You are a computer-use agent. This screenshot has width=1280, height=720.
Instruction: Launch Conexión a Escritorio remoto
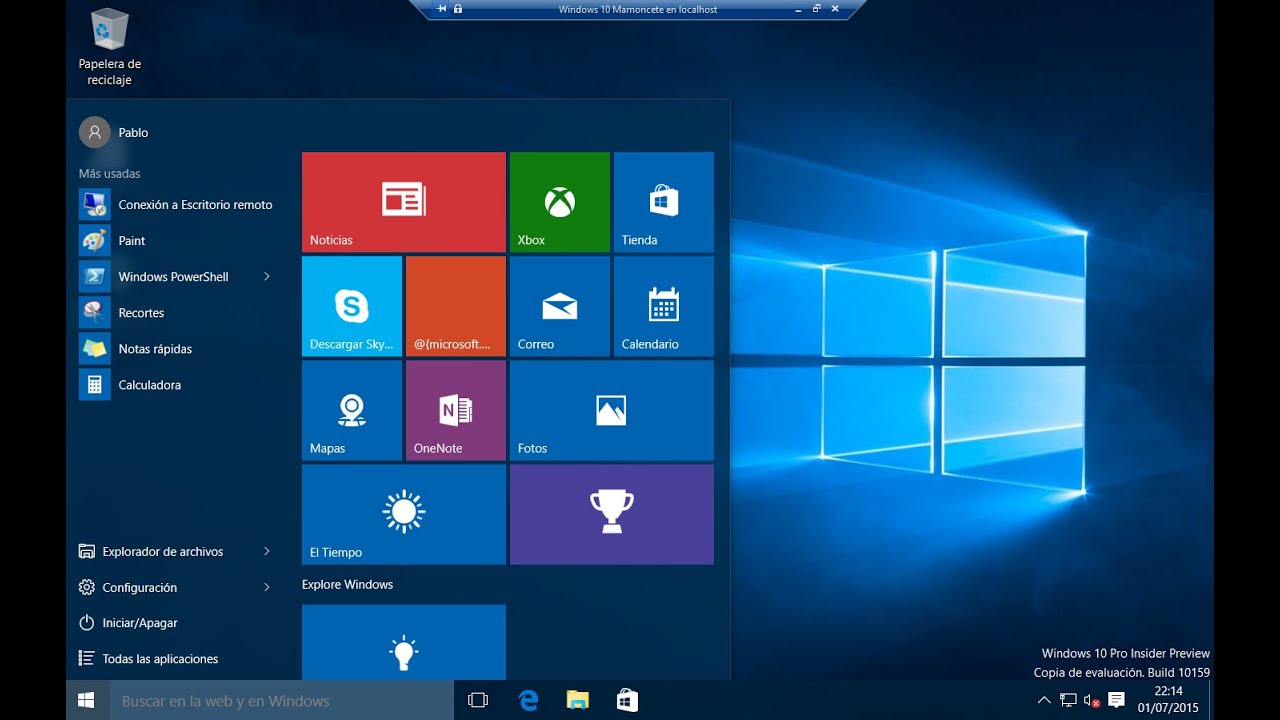point(176,205)
